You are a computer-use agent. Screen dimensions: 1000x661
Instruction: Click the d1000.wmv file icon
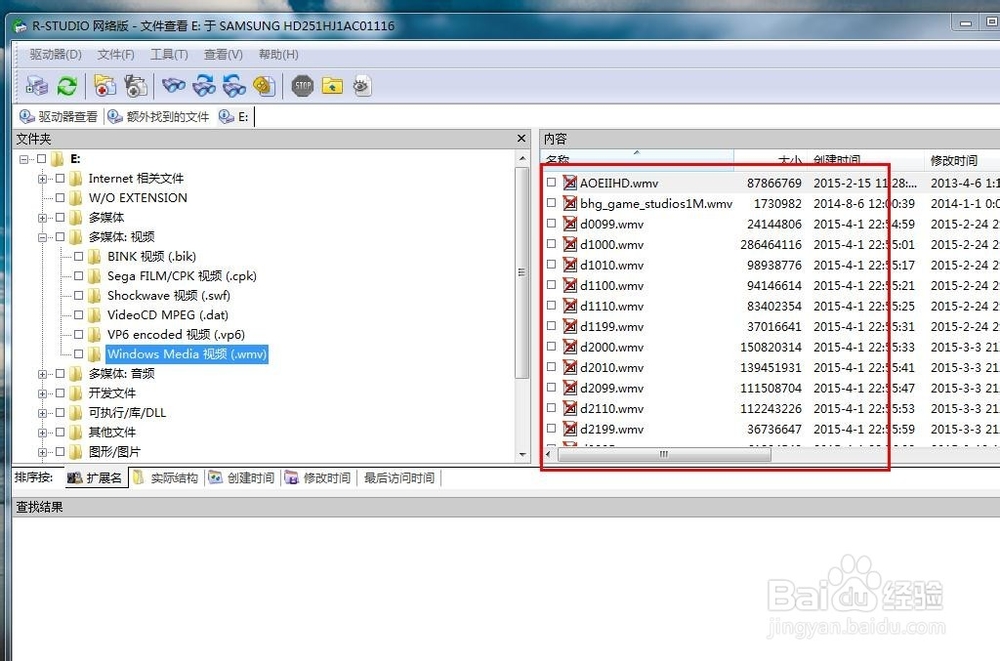tap(570, 244)
